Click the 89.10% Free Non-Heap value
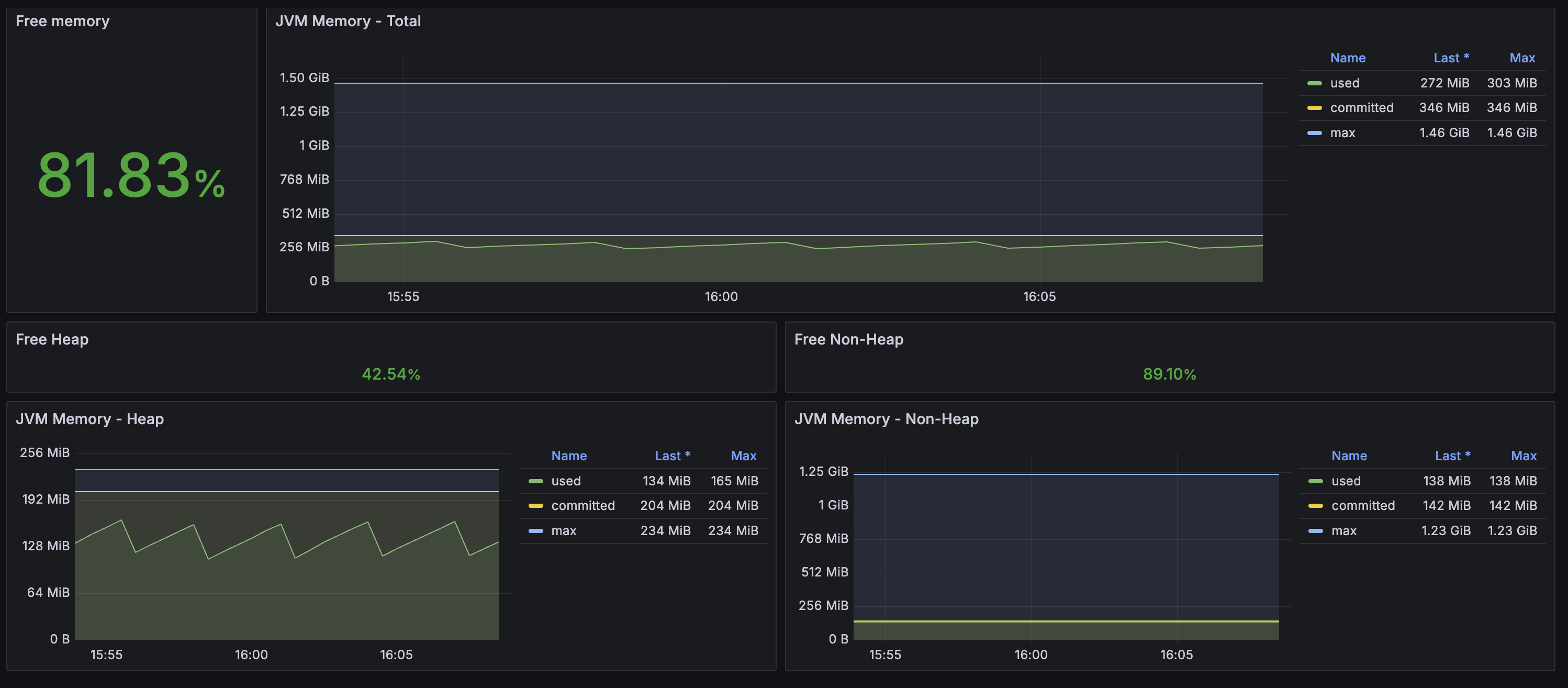The width and height of the screenshot is (1568, 688). tap(1169, 374)
